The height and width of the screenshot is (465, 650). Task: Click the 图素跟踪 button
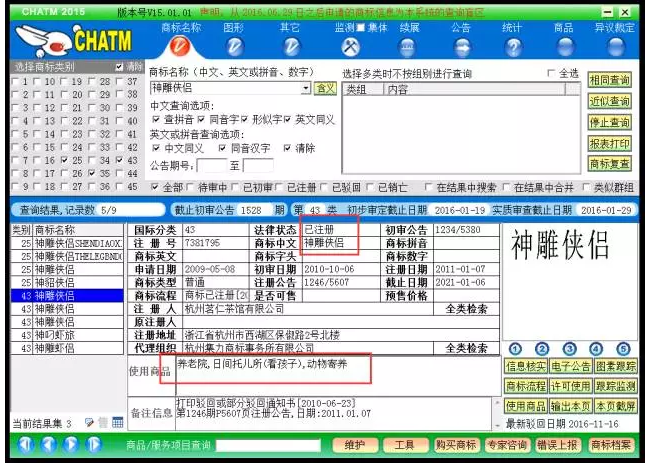pyautogui.click(x=615, y=366)
